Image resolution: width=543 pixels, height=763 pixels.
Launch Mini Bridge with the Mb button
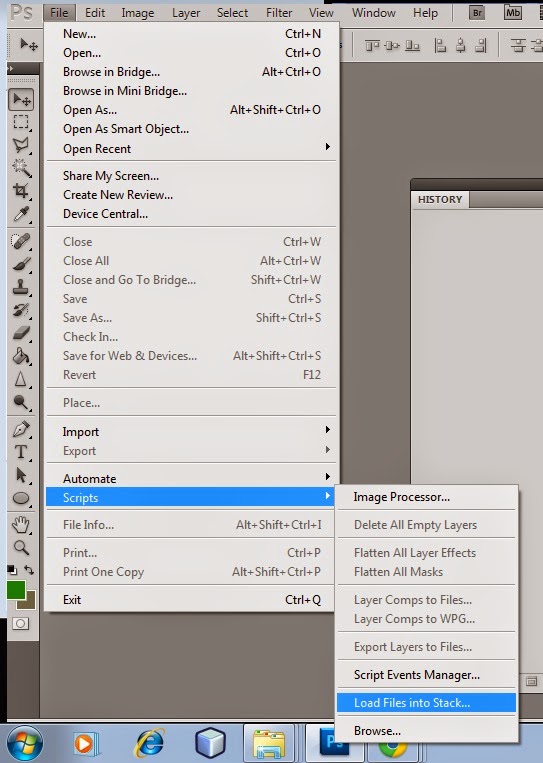click(x=513, y=13)
